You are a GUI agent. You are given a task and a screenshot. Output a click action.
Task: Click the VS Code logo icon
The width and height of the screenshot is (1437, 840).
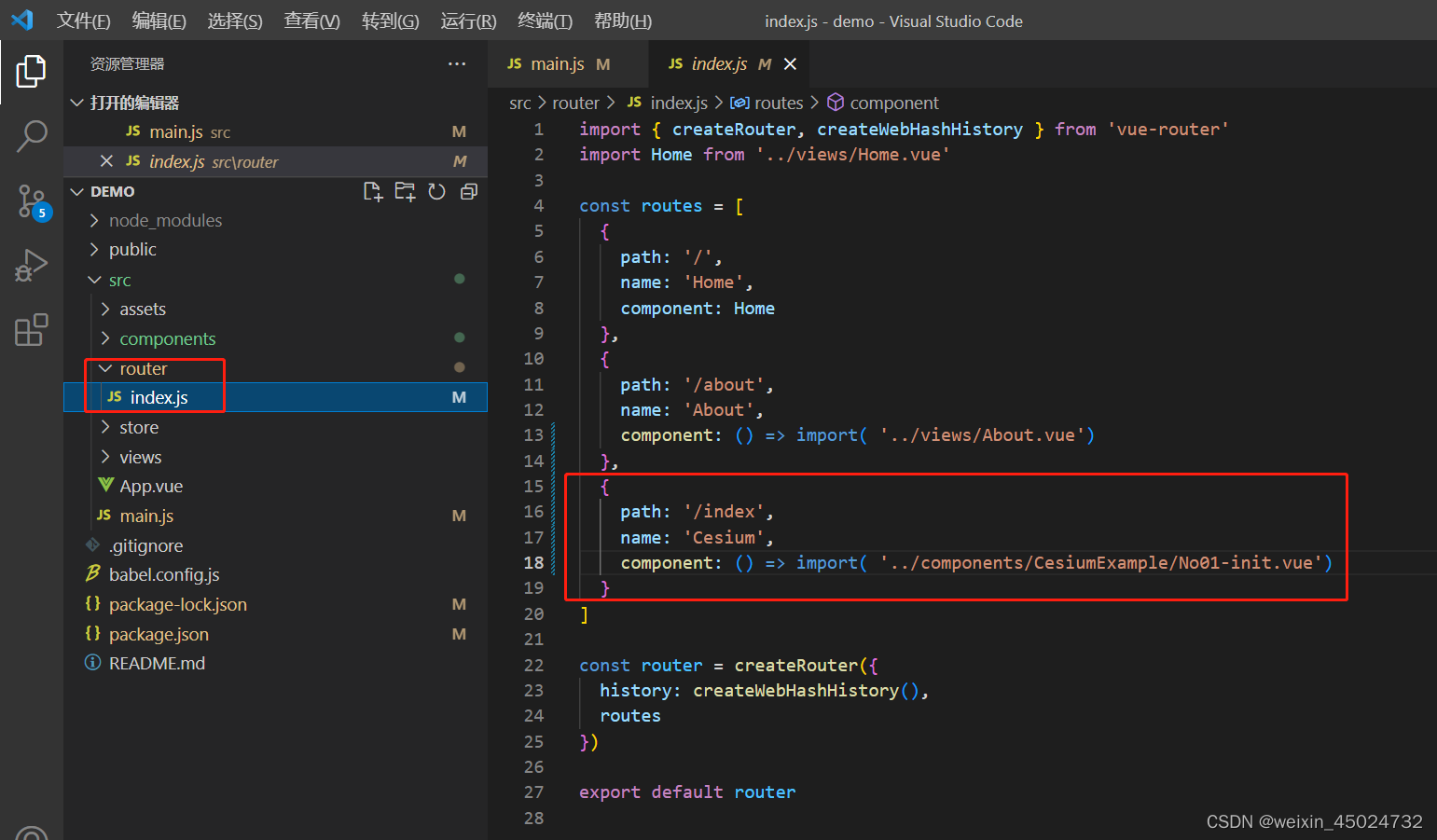point(22,20)
